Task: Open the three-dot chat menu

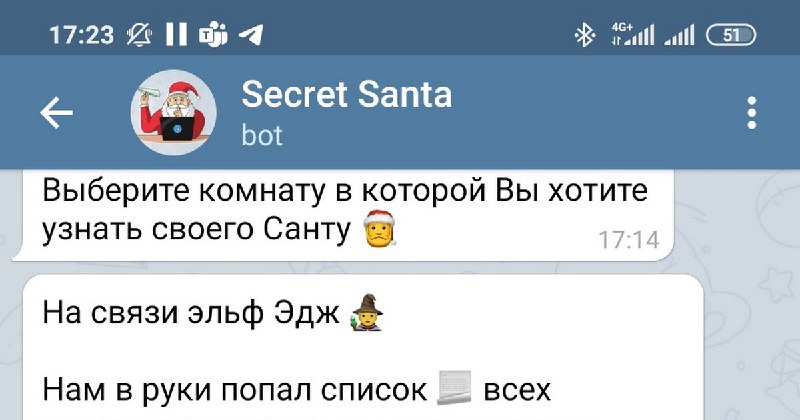Action: (x=752, y=113)
